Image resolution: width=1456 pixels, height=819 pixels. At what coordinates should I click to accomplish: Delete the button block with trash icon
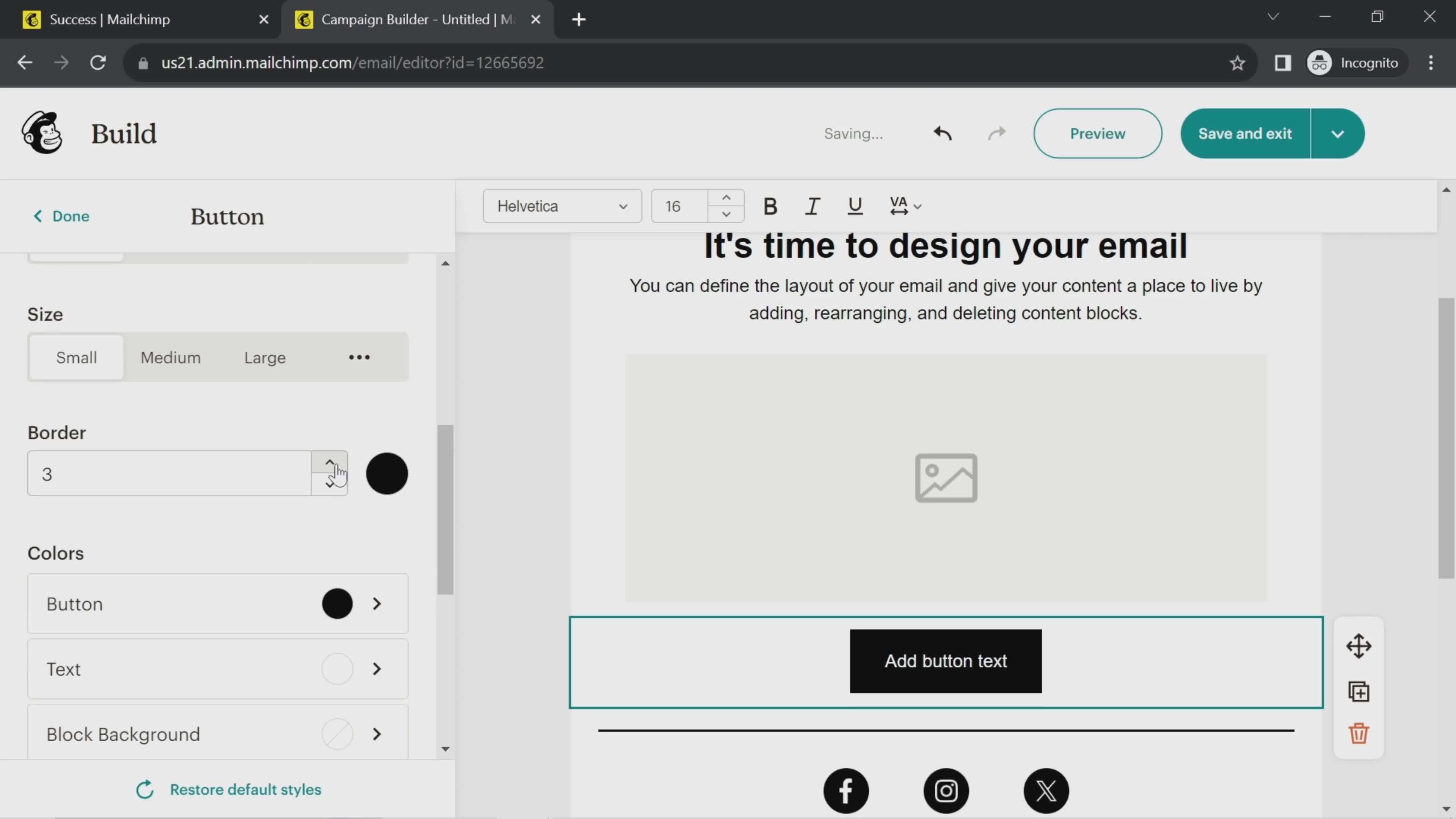[x=1358, y=733]
